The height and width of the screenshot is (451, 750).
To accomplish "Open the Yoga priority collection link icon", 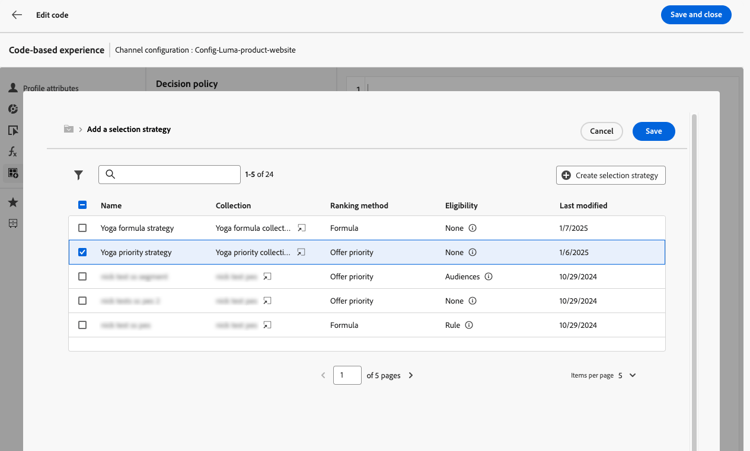I will click(301, 253).
